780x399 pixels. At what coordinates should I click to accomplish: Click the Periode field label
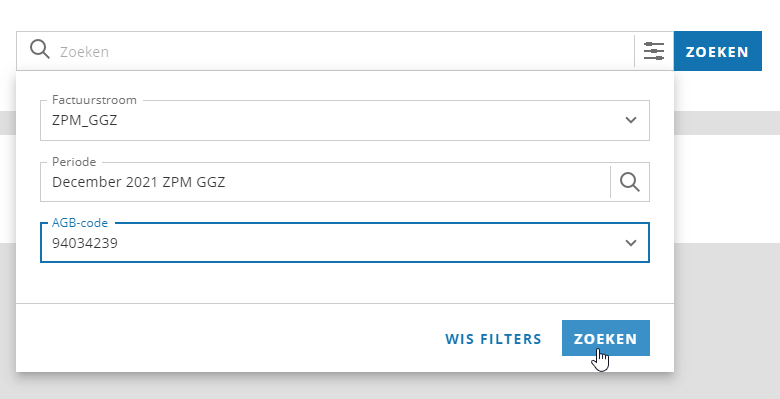point(74,162)
